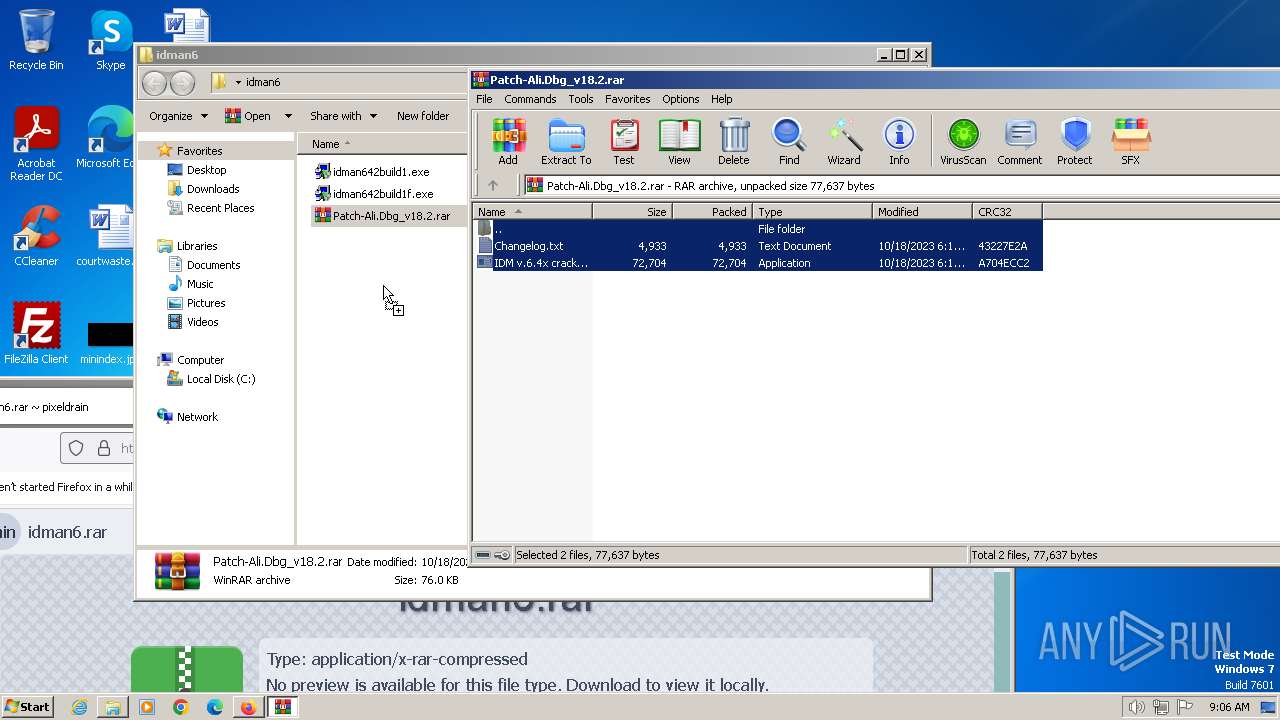The width and height of the screenshot is (1280, 720).
Task: Add a Comment to archive
Action: 1020,141
